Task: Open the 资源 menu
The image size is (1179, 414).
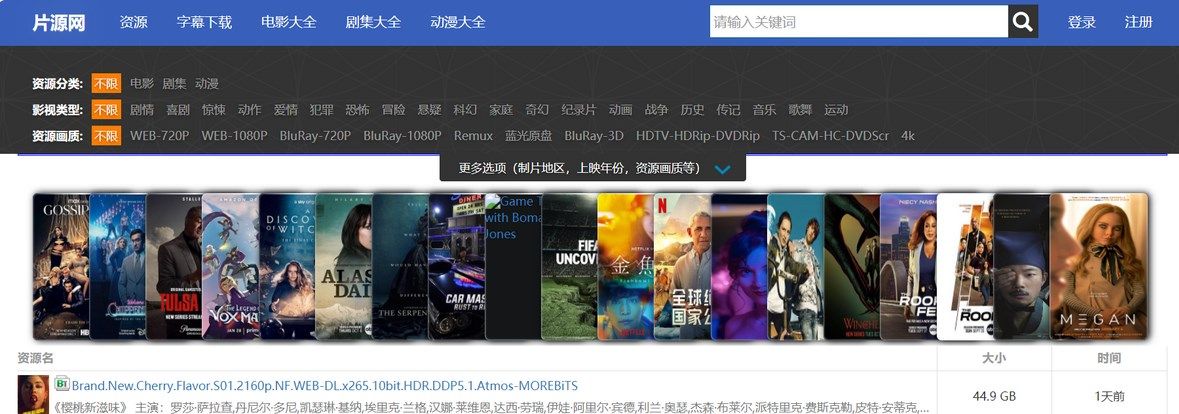Action: tap(134, 23)
